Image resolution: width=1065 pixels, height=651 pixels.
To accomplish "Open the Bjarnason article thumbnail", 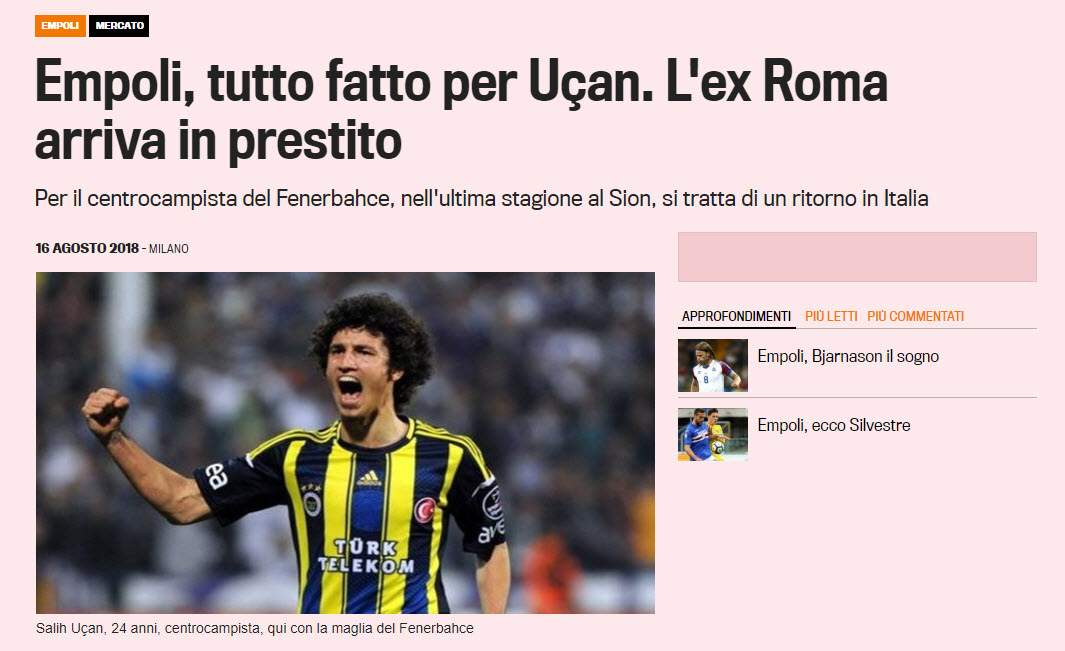I will point(712,366).
